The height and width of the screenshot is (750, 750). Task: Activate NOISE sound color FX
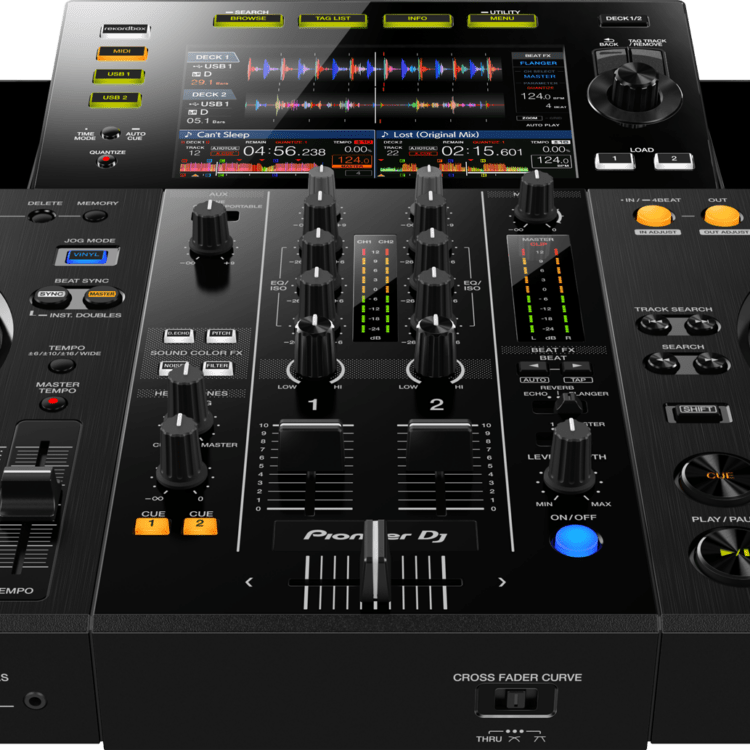point(173,367)
